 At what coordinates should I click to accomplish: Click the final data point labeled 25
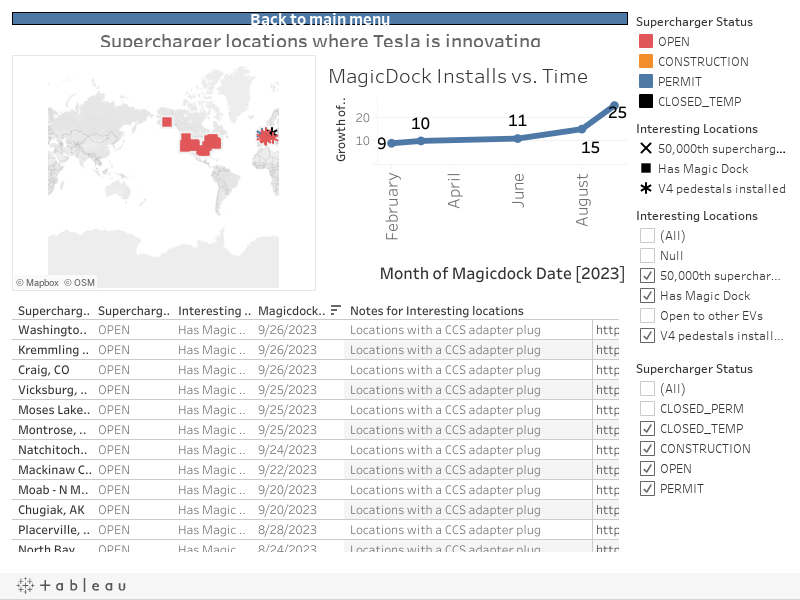click(x=614, y=106)
